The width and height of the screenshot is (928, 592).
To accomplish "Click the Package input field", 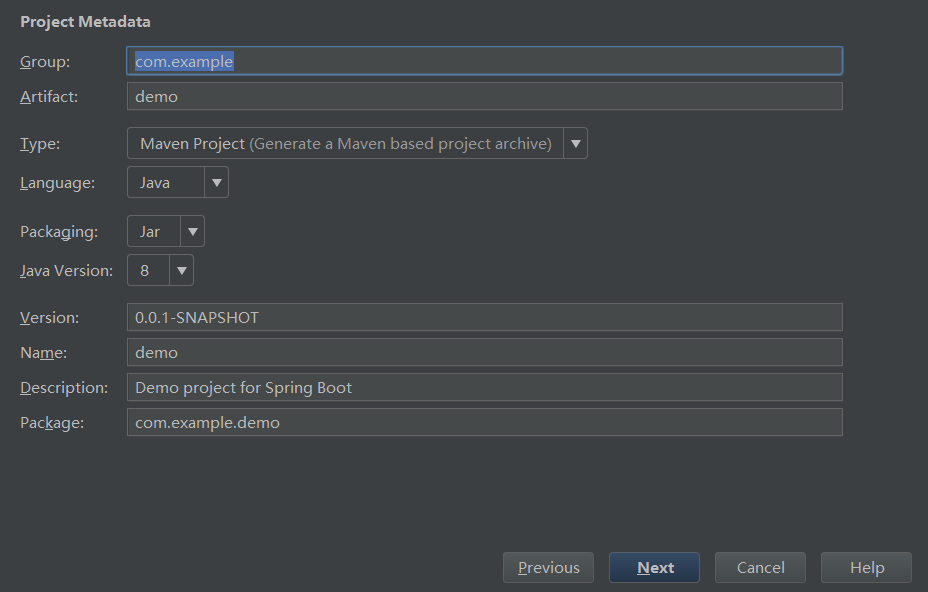I will [484, 422].
